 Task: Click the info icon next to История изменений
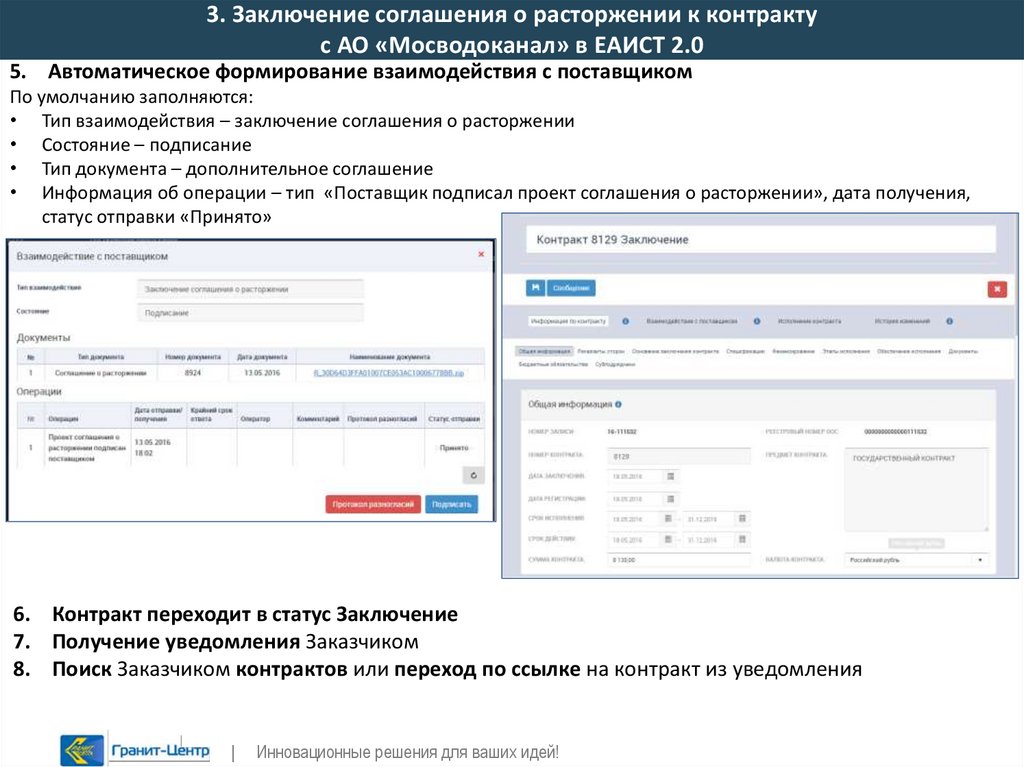[949, 321]
